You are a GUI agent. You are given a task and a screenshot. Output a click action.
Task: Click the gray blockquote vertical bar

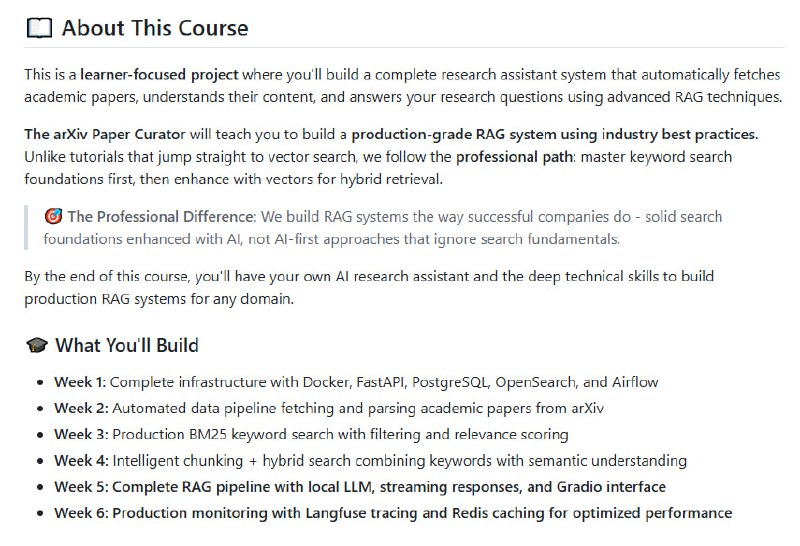point(27,227)
